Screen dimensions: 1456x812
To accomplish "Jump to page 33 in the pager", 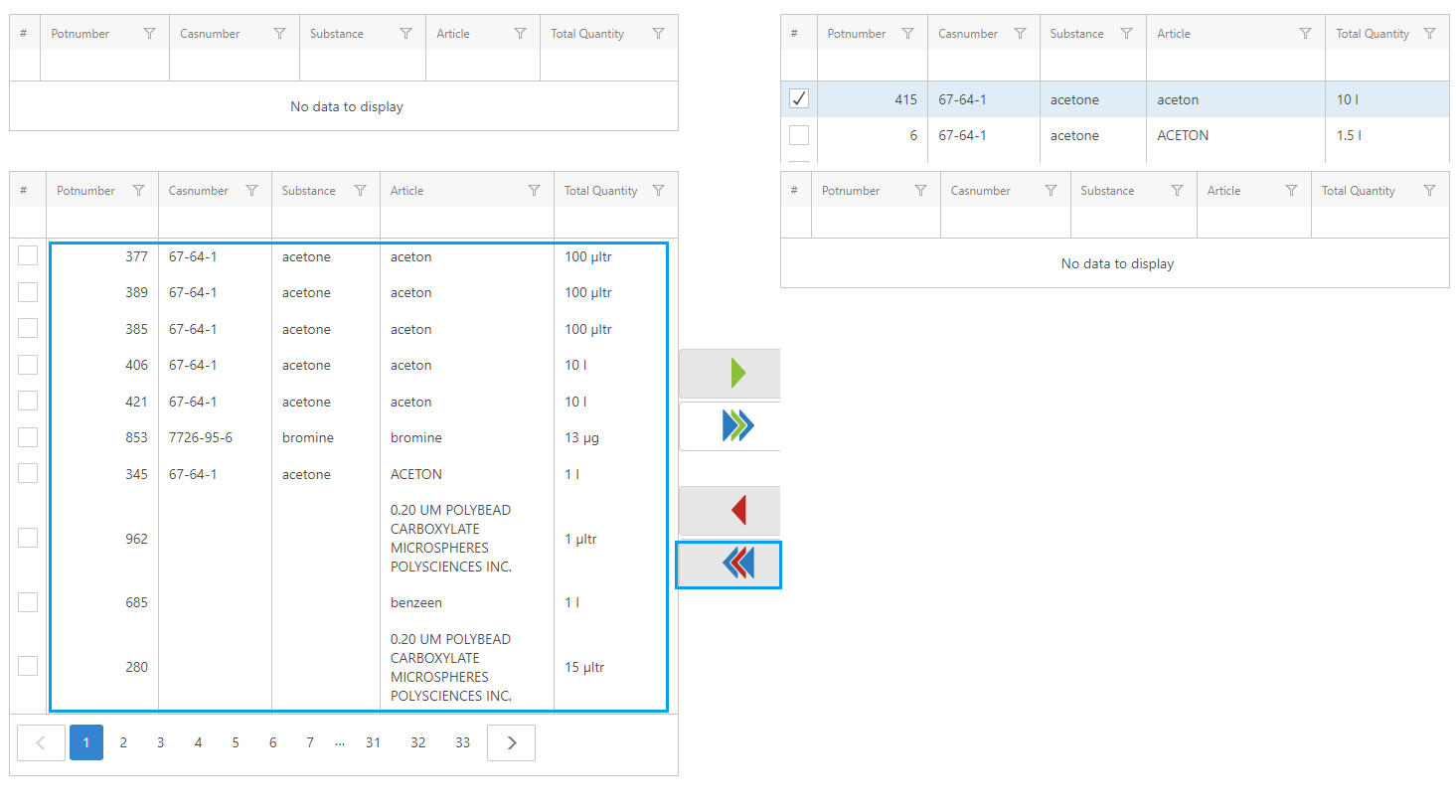I will coord(462,742).
